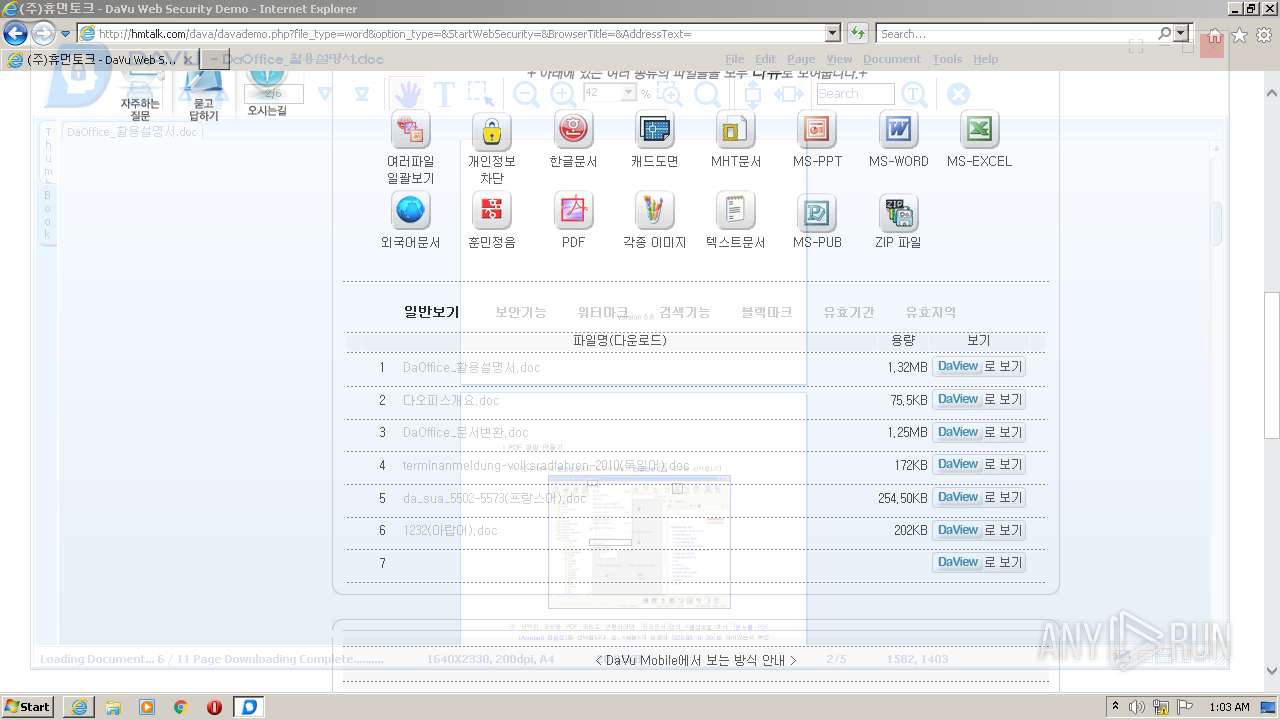The height and width of the screenshot is (720, 1280).
Task: Open the address bar URL dropdown
Action: 833,33
